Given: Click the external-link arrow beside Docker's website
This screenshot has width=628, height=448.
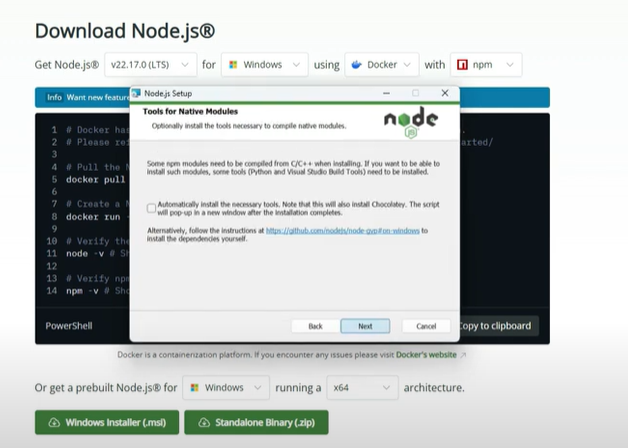Looking at the screenshot, I should 463,355.
